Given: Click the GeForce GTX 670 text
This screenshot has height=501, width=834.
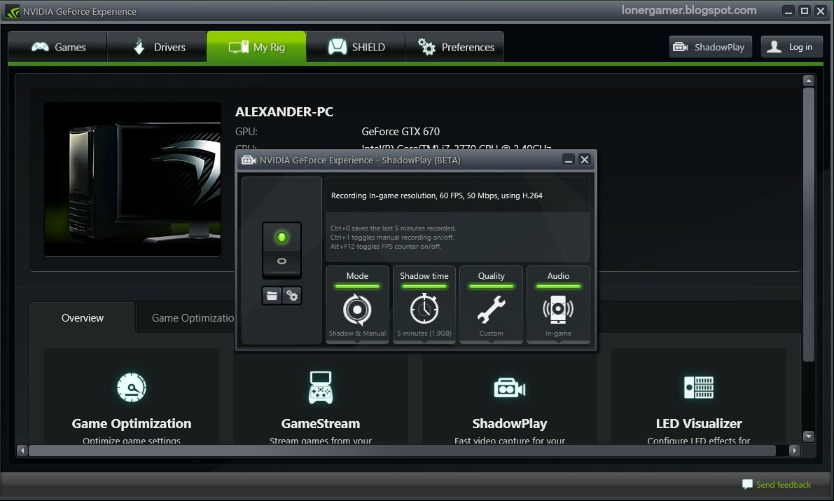Looking at the screenshot, I should pyautogui.click(x=401, y=131).
